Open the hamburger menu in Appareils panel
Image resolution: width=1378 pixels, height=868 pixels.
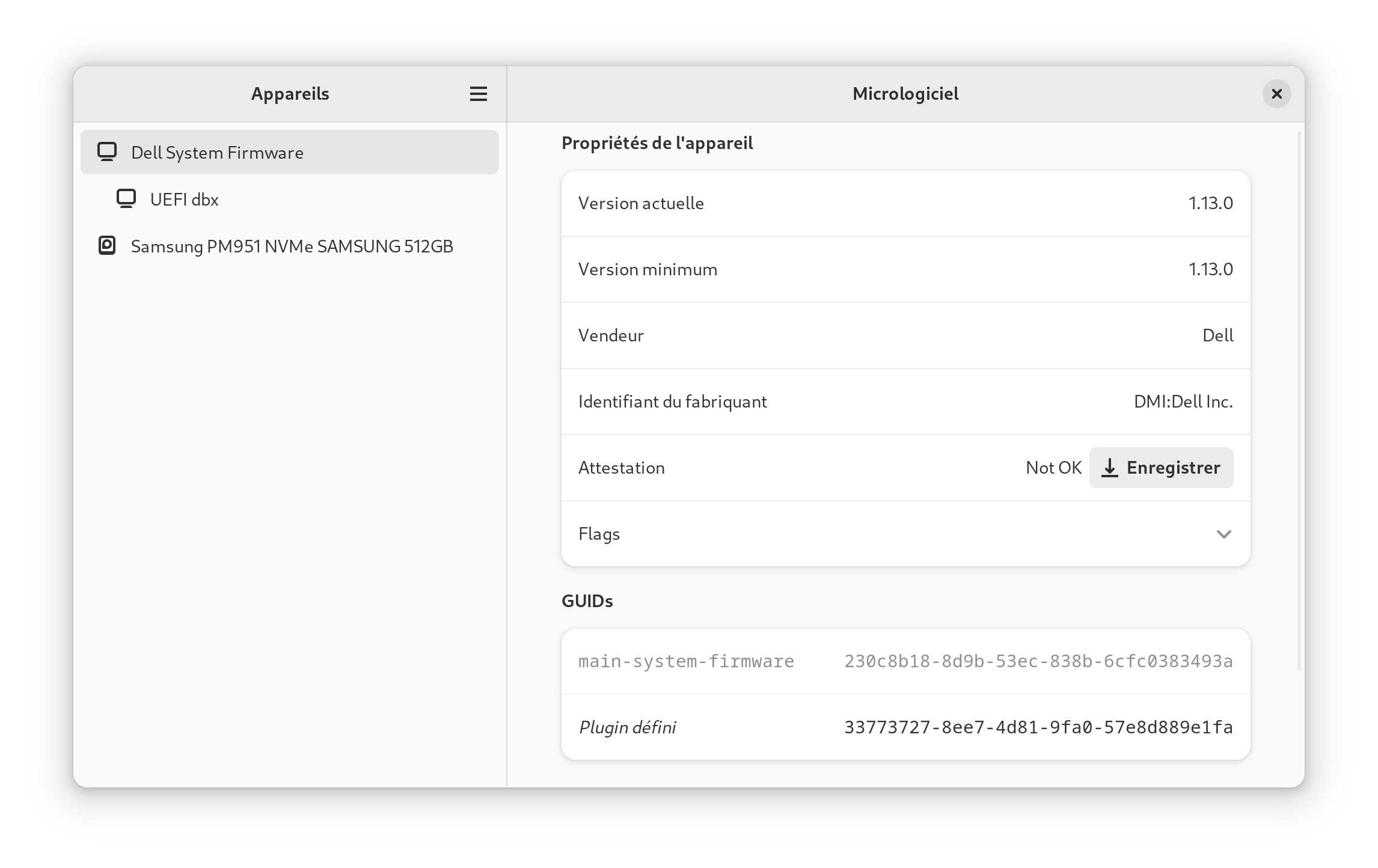pos(478,94)
